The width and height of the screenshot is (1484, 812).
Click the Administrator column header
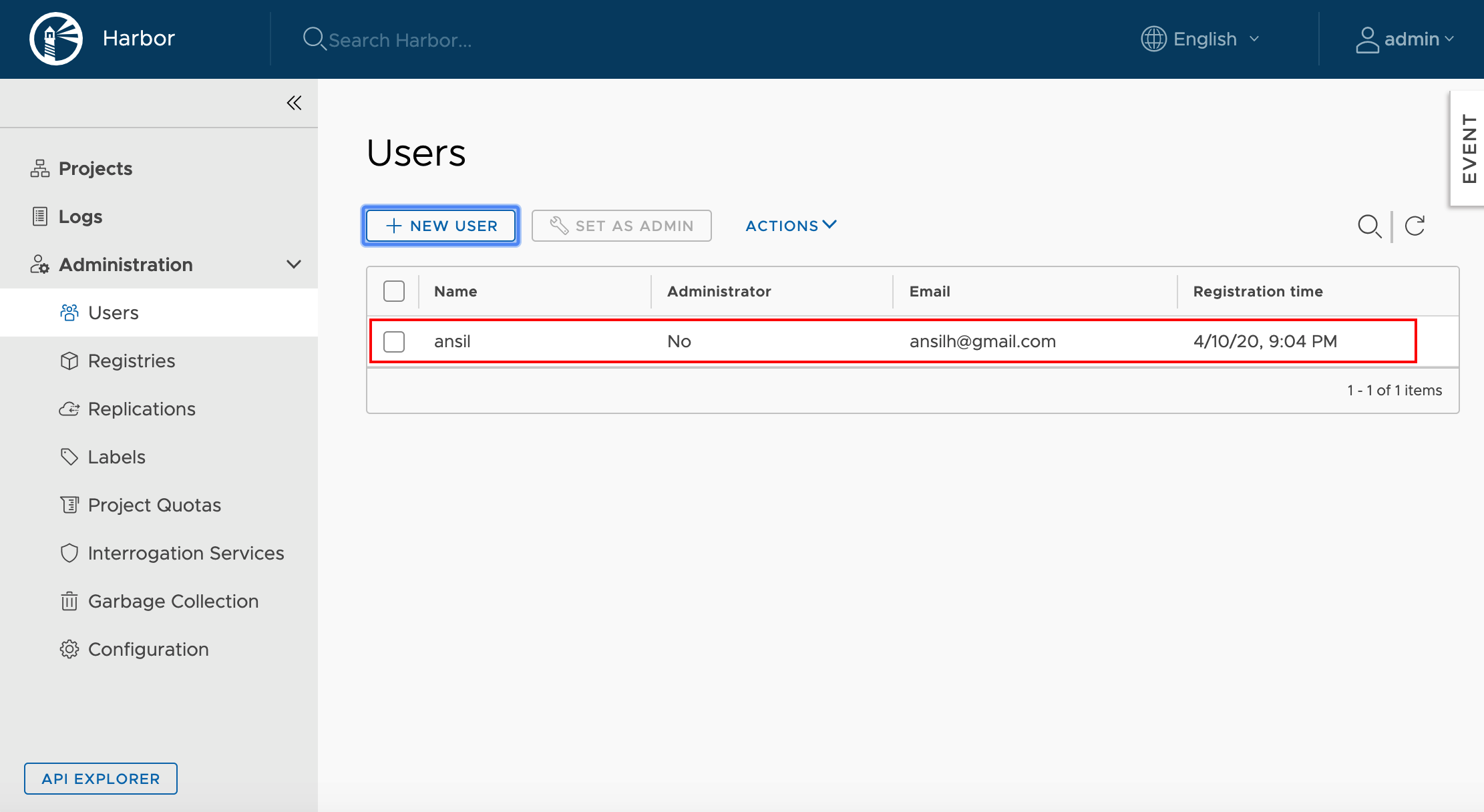[x=719, y=291]
